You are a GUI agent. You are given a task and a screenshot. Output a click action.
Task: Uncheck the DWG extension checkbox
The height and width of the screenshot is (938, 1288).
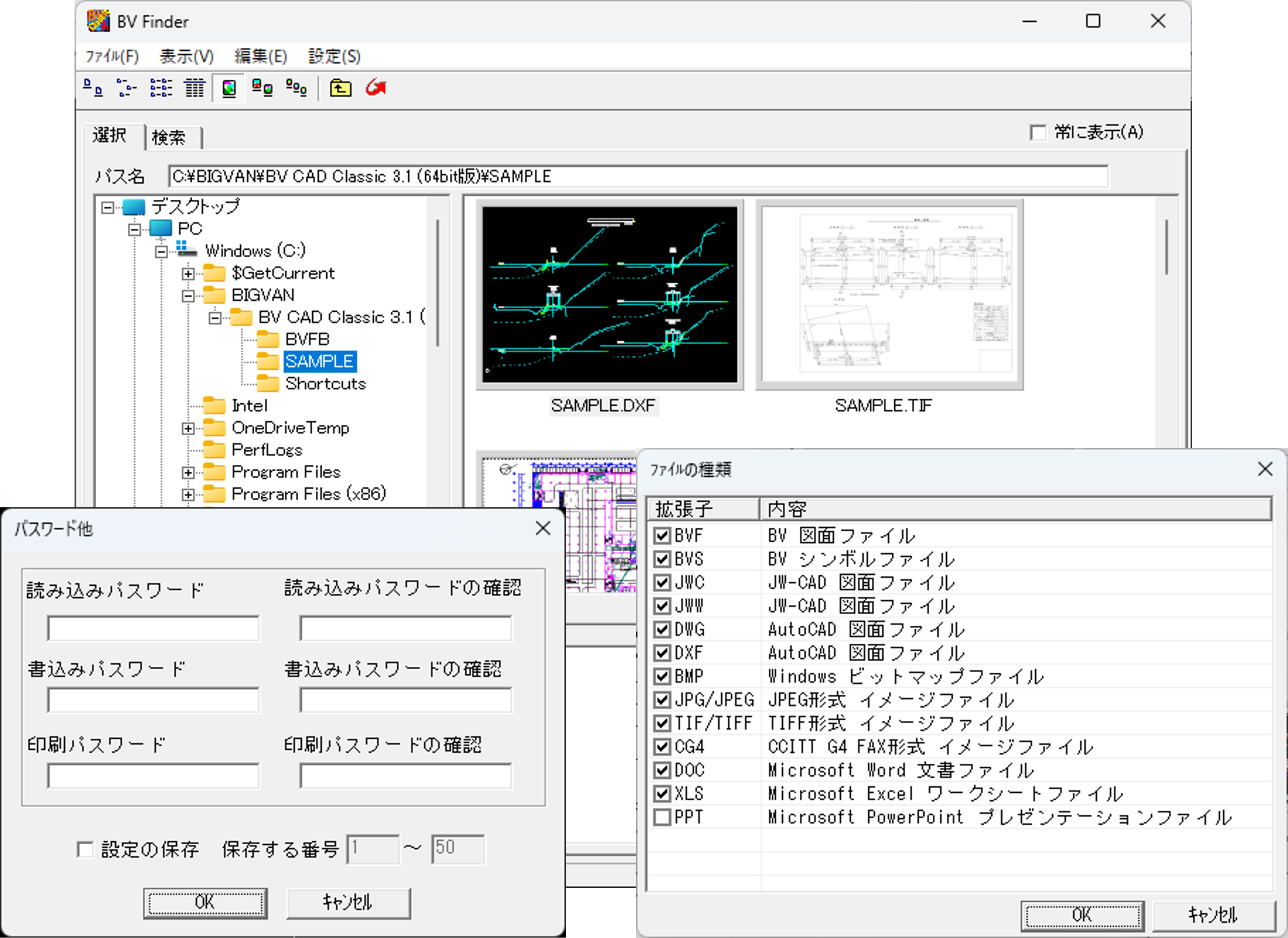662,629
